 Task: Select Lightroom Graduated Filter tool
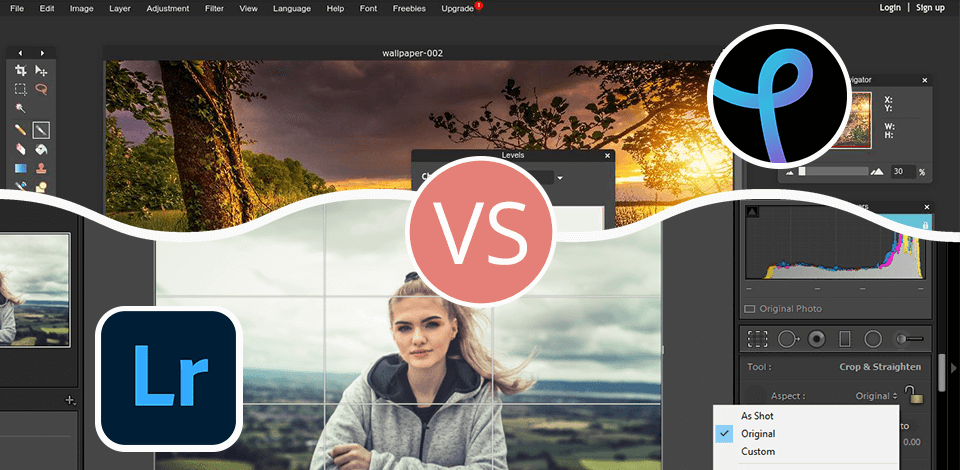pyautogui.click(x=844, y=338)
